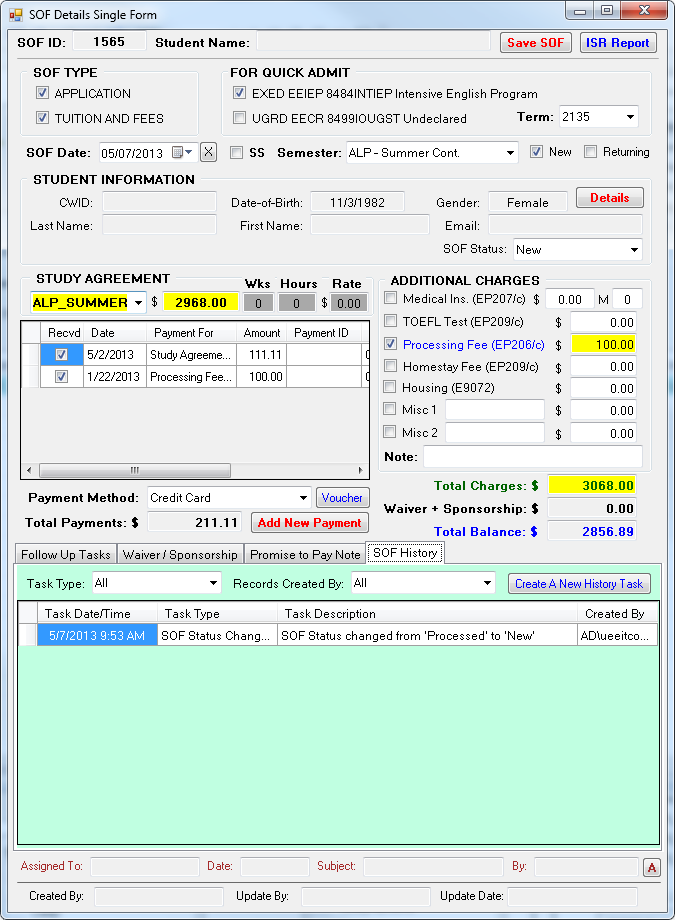Click the red A icon button
The width and height of the screenshot is (675, 920).
pos(652,867)
